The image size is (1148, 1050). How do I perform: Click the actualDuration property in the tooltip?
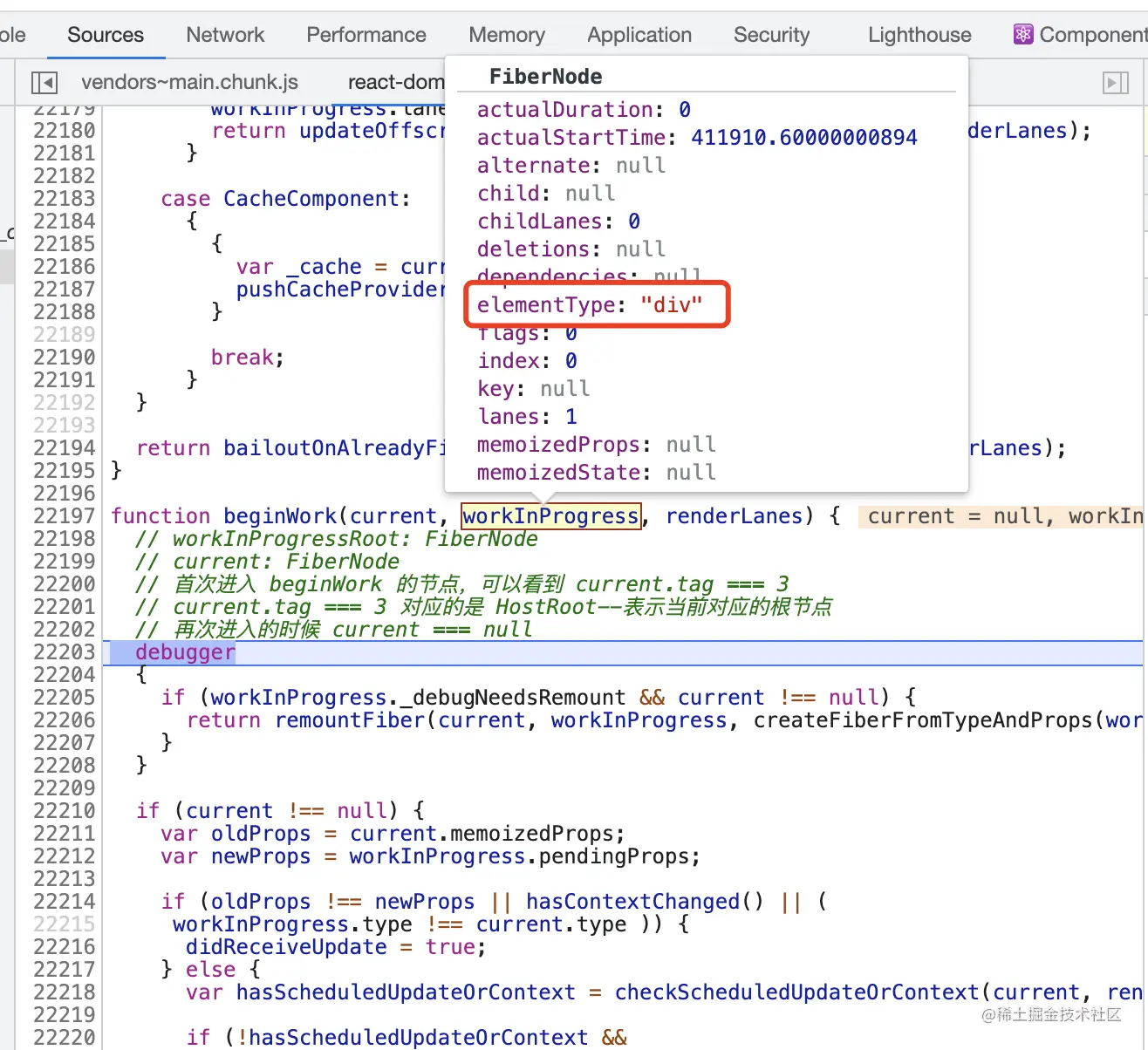tap(584, 110)
